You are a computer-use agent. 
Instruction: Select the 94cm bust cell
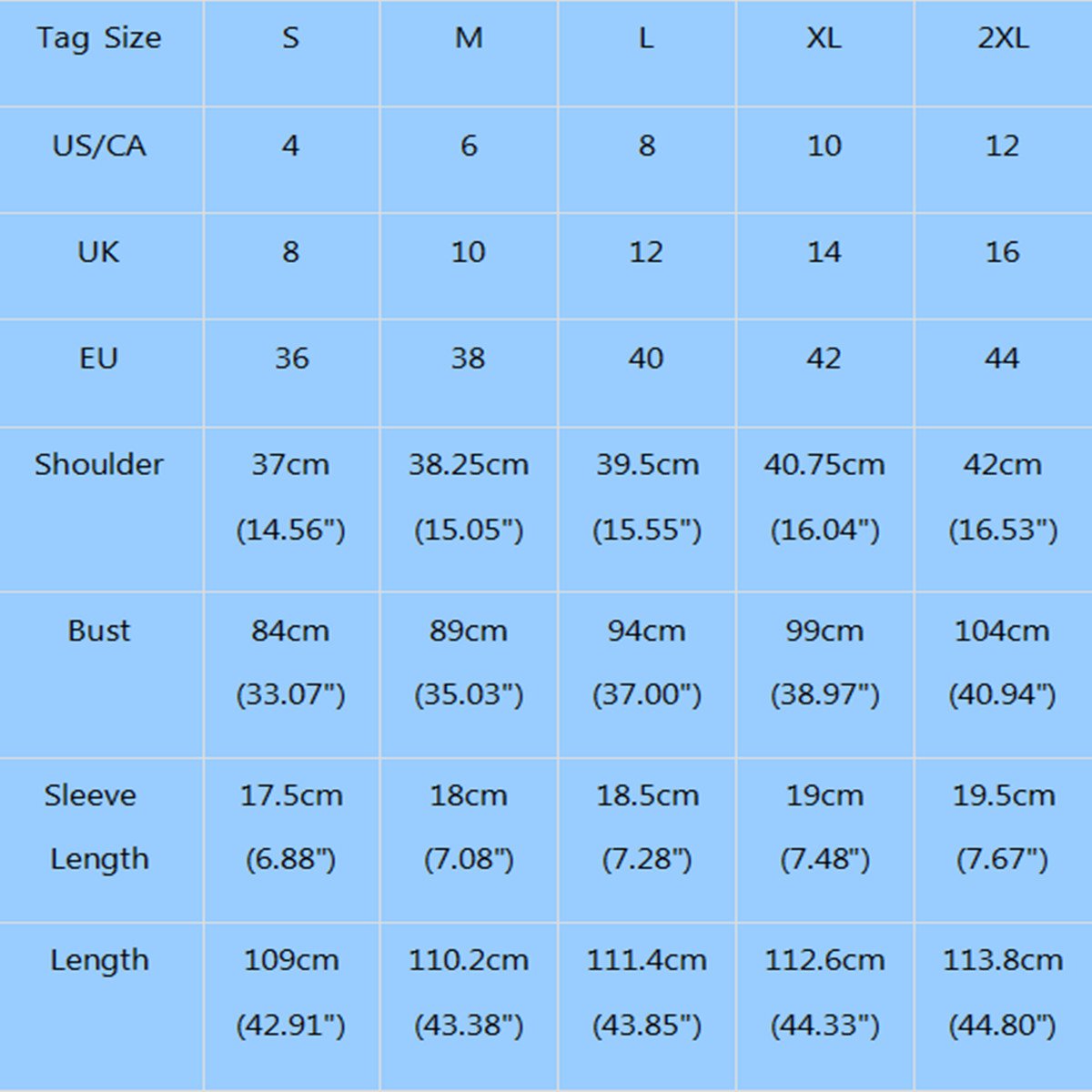(x=646, y=631)
